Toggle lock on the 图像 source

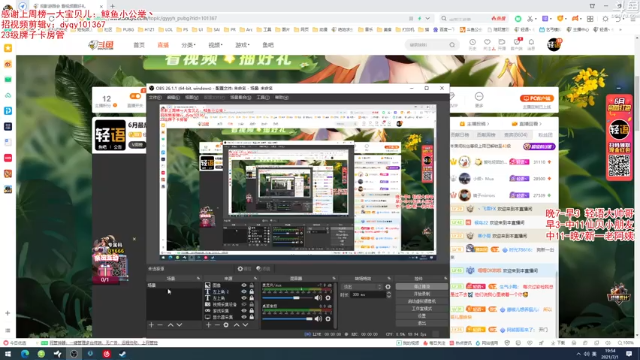(251, 286)
